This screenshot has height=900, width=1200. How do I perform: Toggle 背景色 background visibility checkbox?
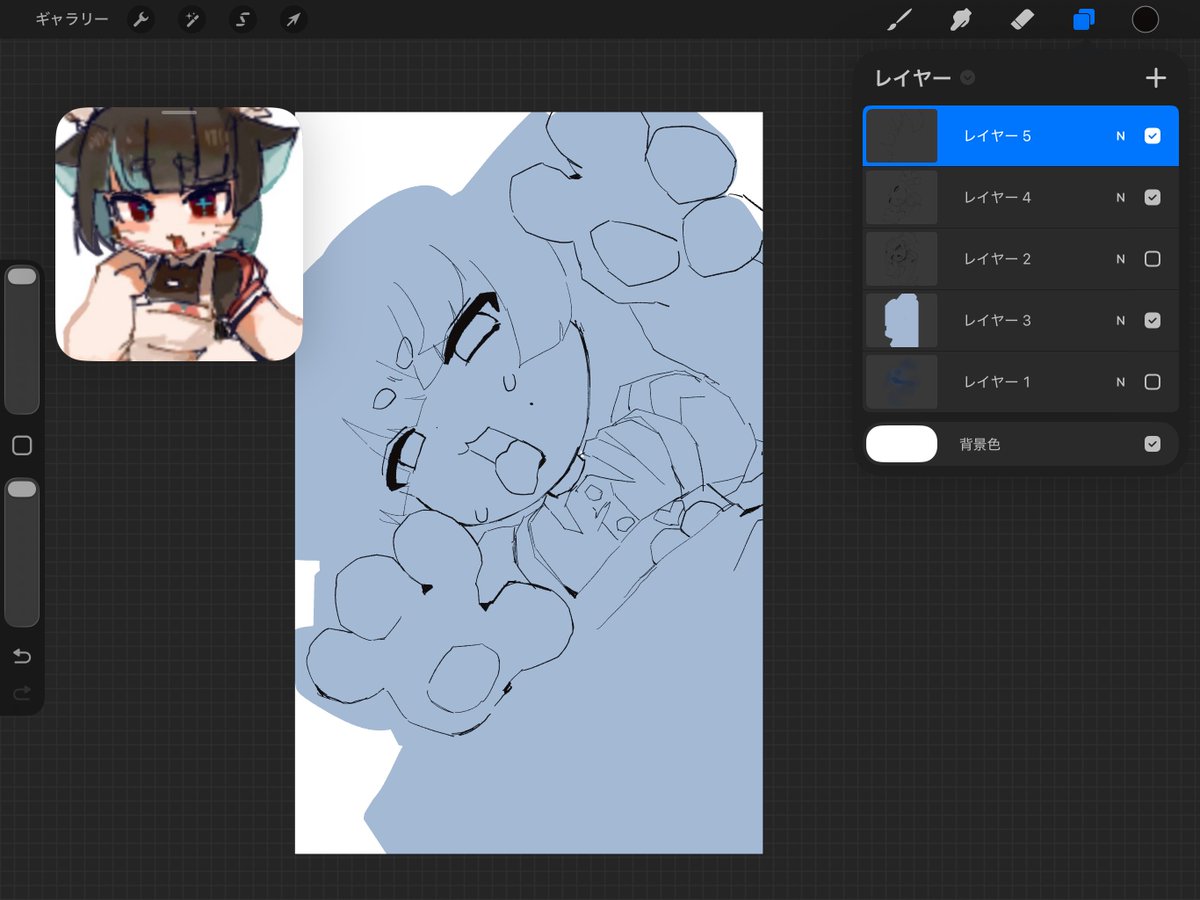(1152, 444)
